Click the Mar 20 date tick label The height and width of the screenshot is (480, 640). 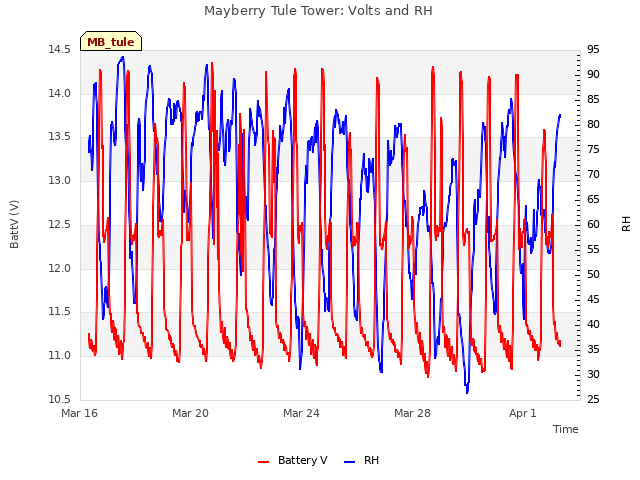(190, 413)
